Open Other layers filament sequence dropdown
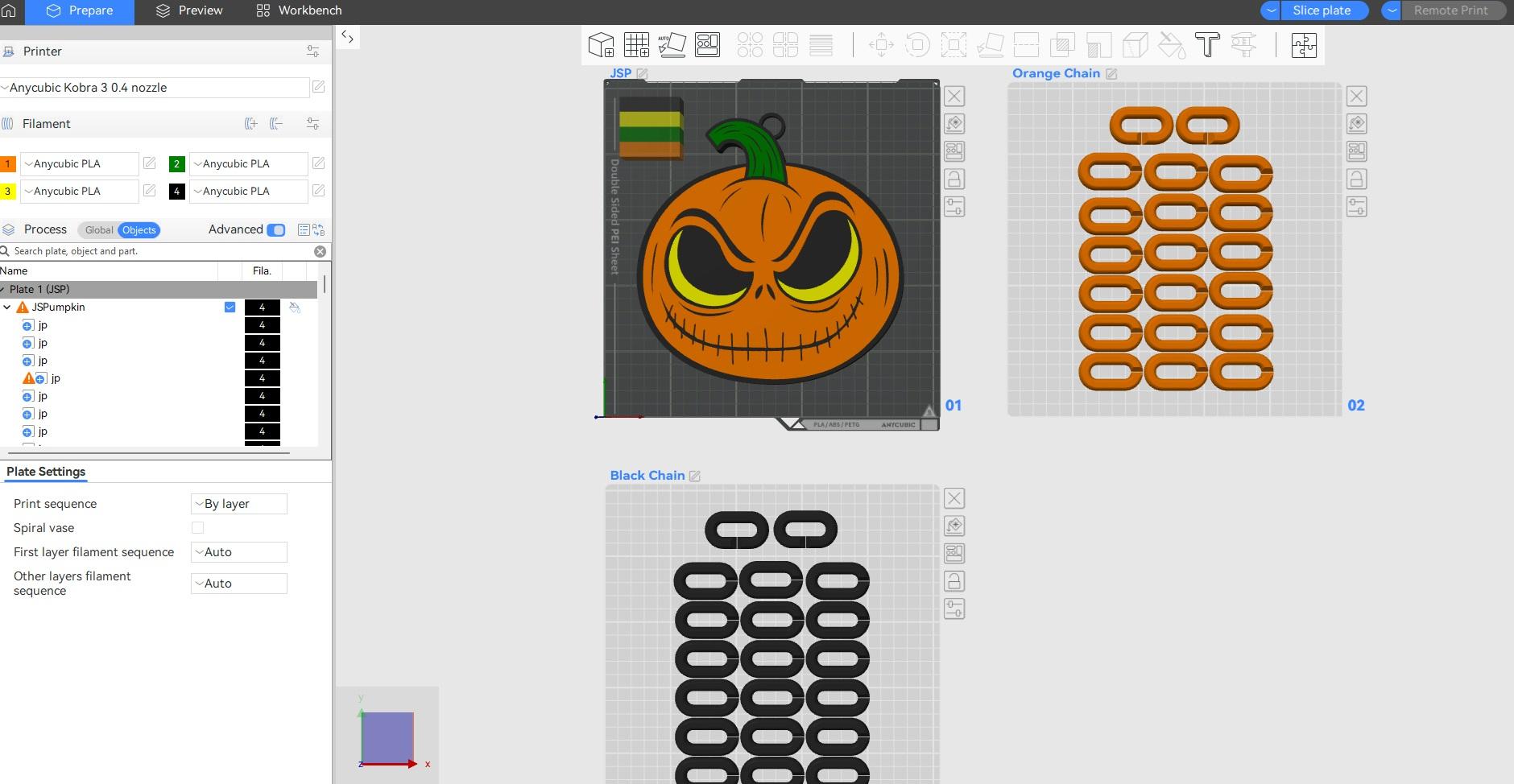This screenshot has width=1514, height=784. point(238,584)
